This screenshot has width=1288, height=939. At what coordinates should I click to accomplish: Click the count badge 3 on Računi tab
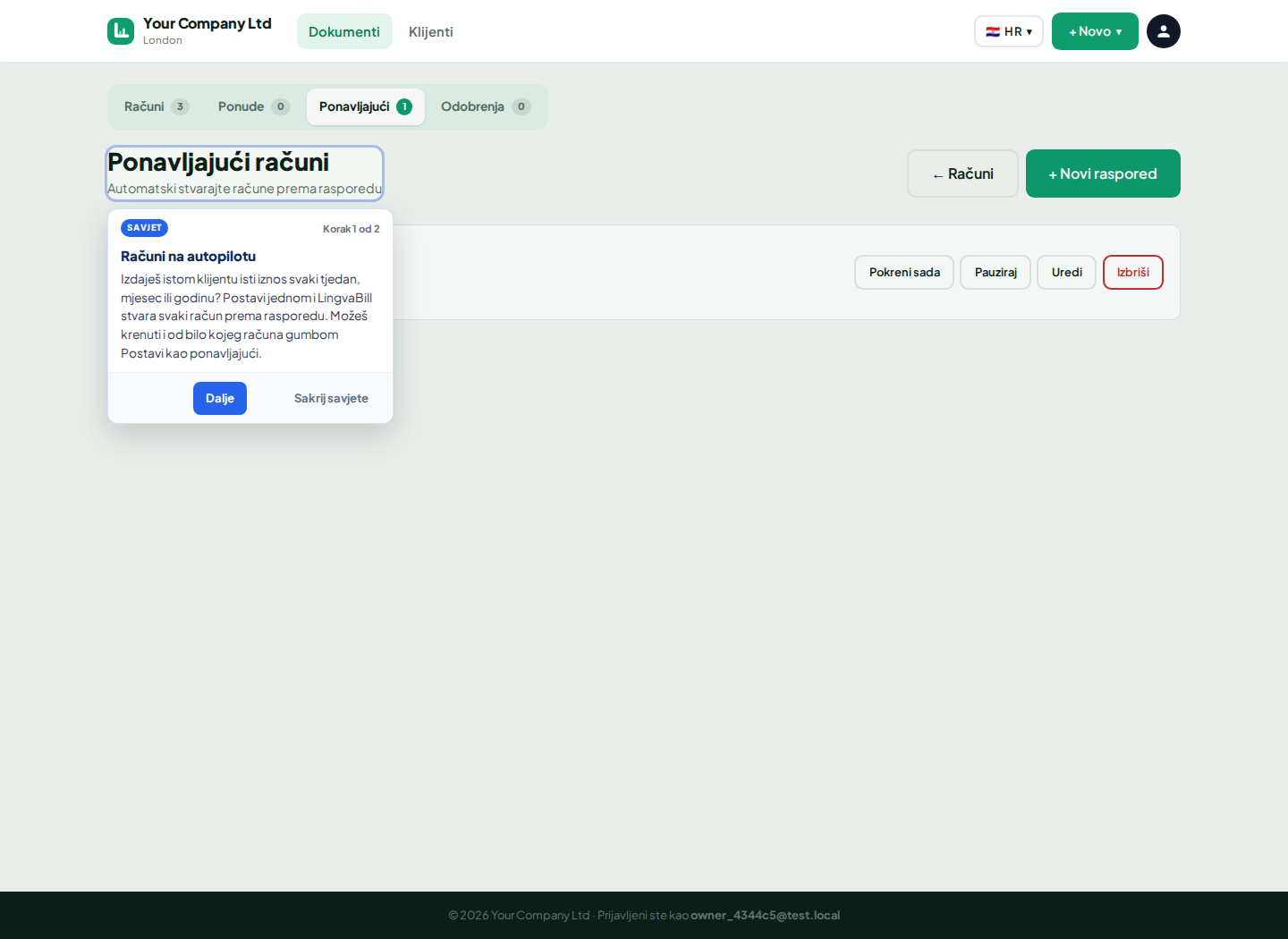pos(180,106)
